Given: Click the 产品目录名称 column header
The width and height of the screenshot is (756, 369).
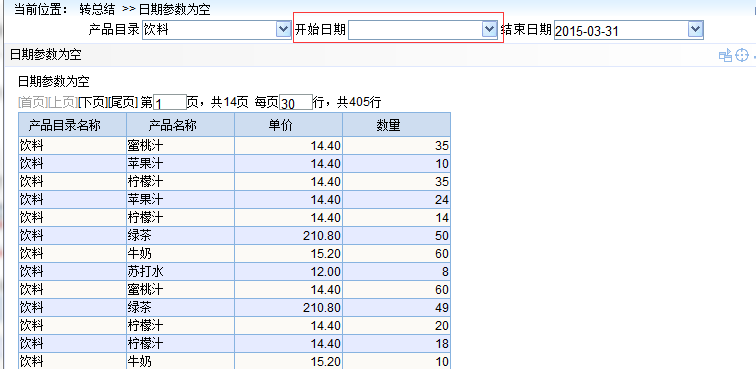Looking at the screenshot, I should [72, 125].
